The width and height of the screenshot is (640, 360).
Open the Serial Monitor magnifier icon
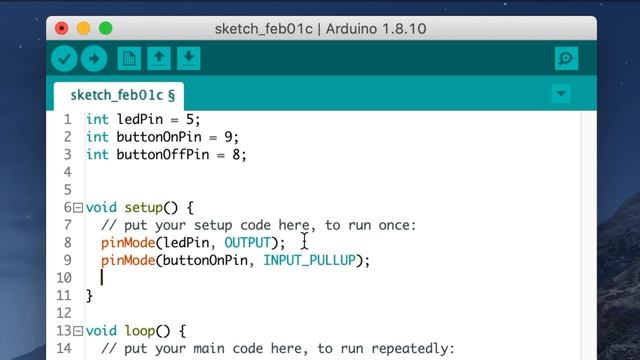566,59
